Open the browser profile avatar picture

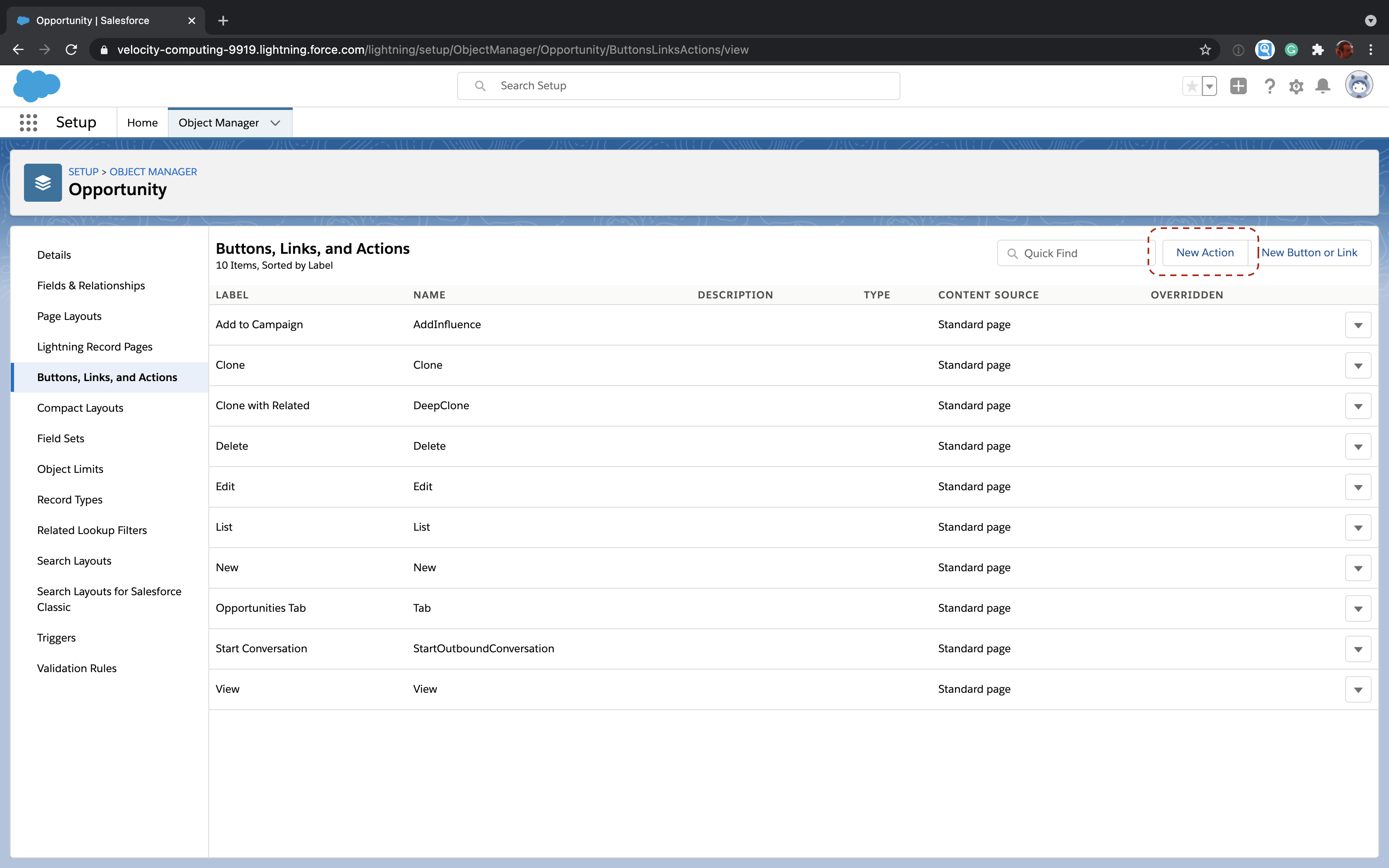point(1344,49)
